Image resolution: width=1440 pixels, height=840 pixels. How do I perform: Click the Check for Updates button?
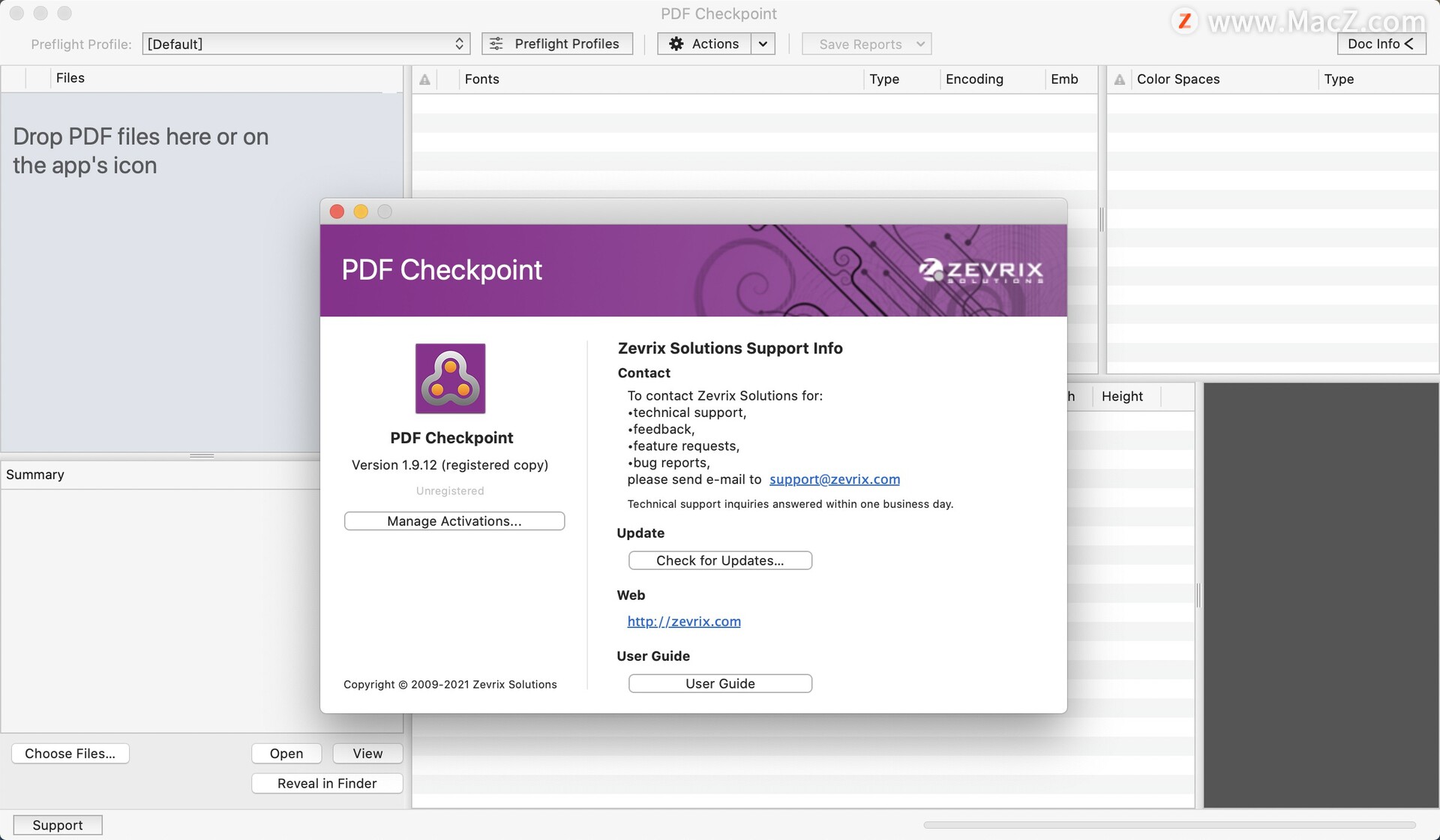click(x=720, y=560)
